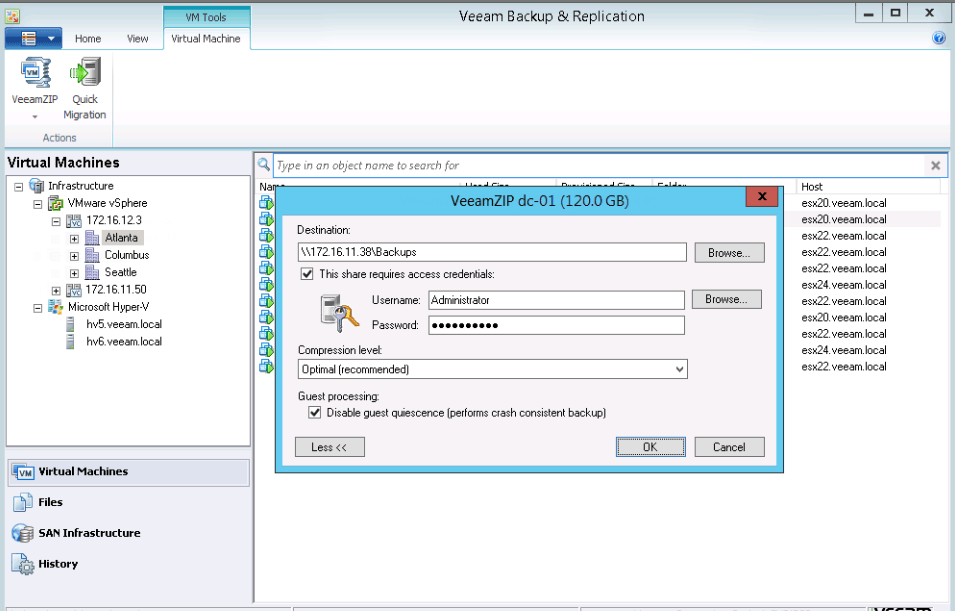Collapse the Infrastructure tree node

tap(18, 187)
